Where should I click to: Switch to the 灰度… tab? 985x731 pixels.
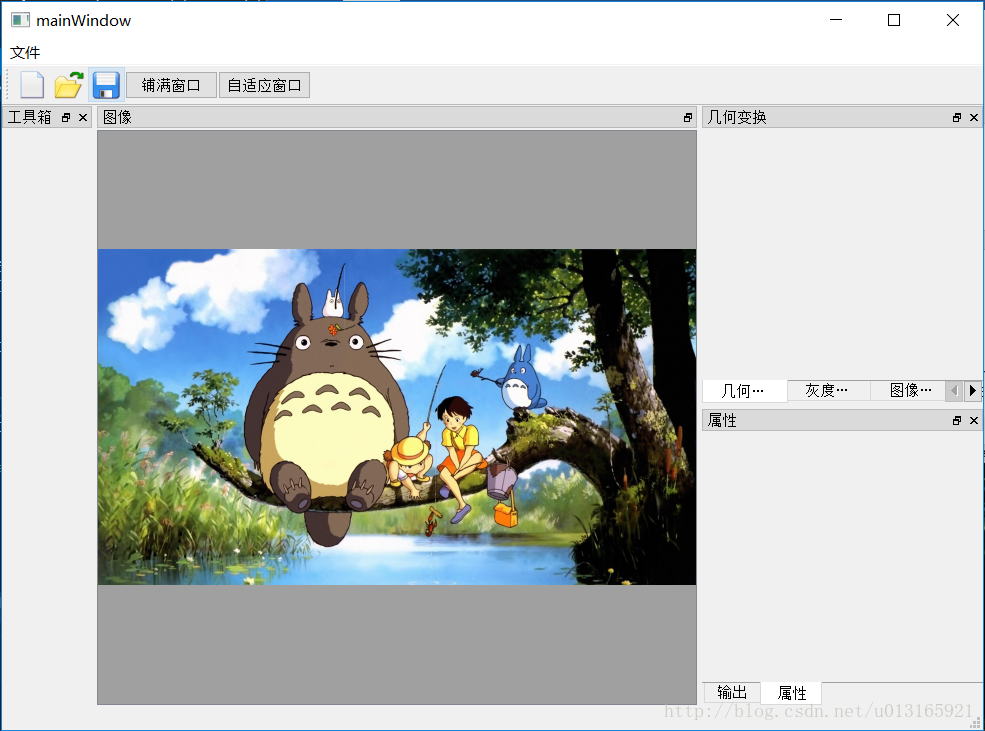coord(828,391)
